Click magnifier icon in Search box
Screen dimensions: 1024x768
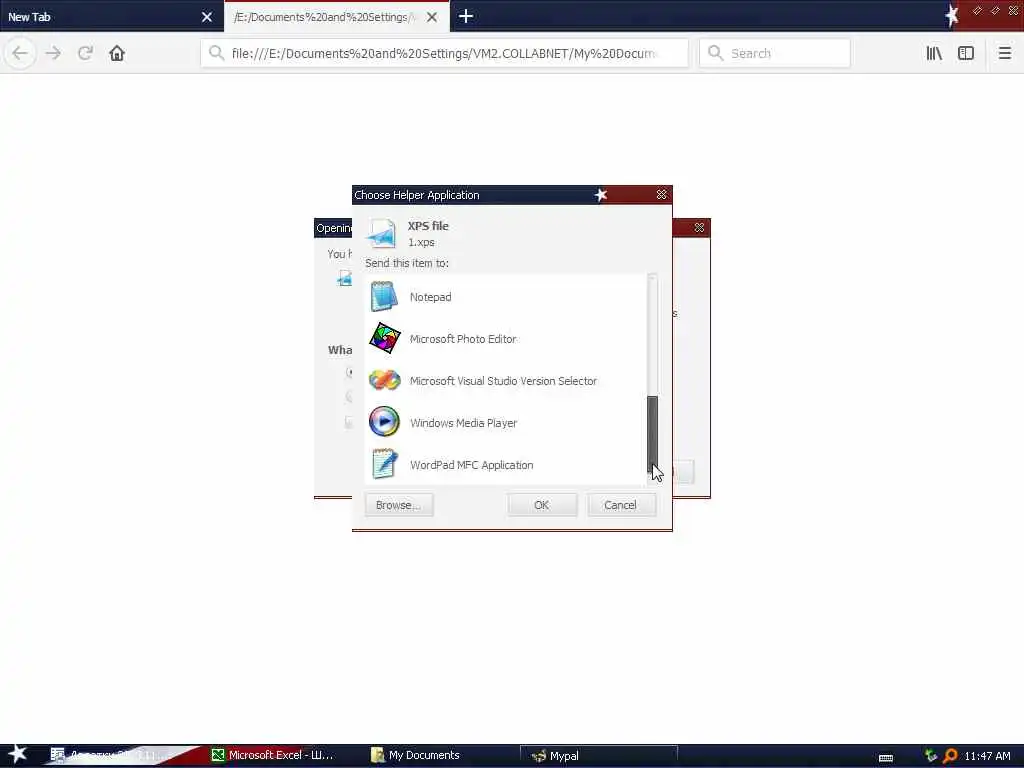tap(716, 53)
